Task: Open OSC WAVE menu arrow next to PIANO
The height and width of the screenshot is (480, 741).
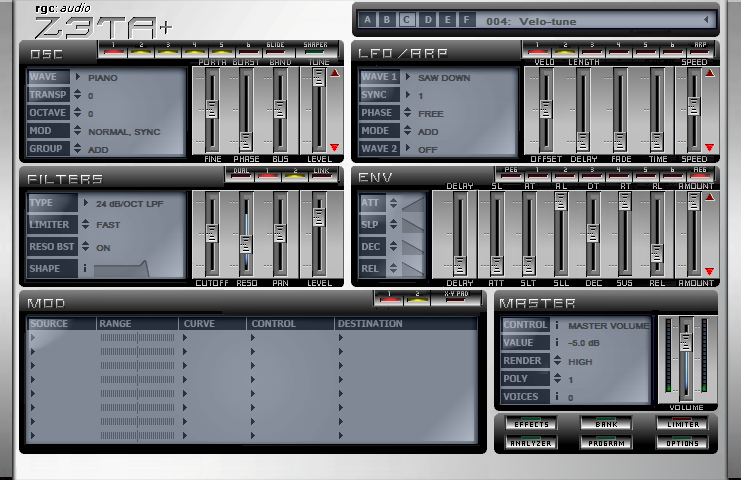Action: (x=78, y=77)
